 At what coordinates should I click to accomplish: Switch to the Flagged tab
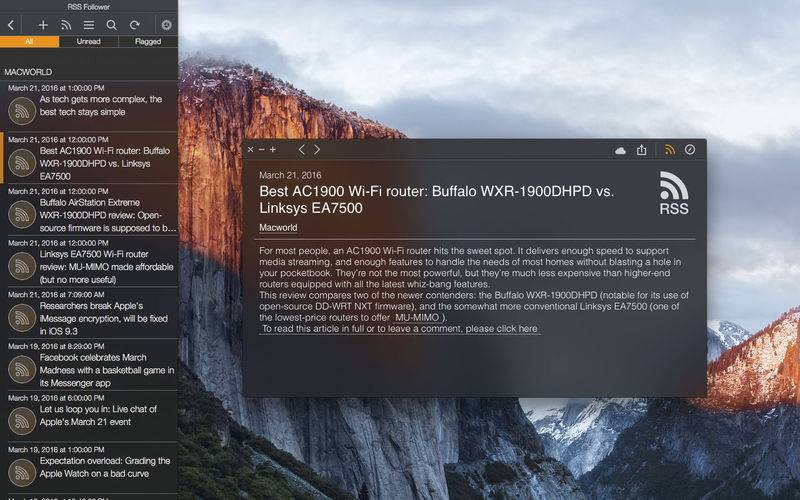click(148, 41)
